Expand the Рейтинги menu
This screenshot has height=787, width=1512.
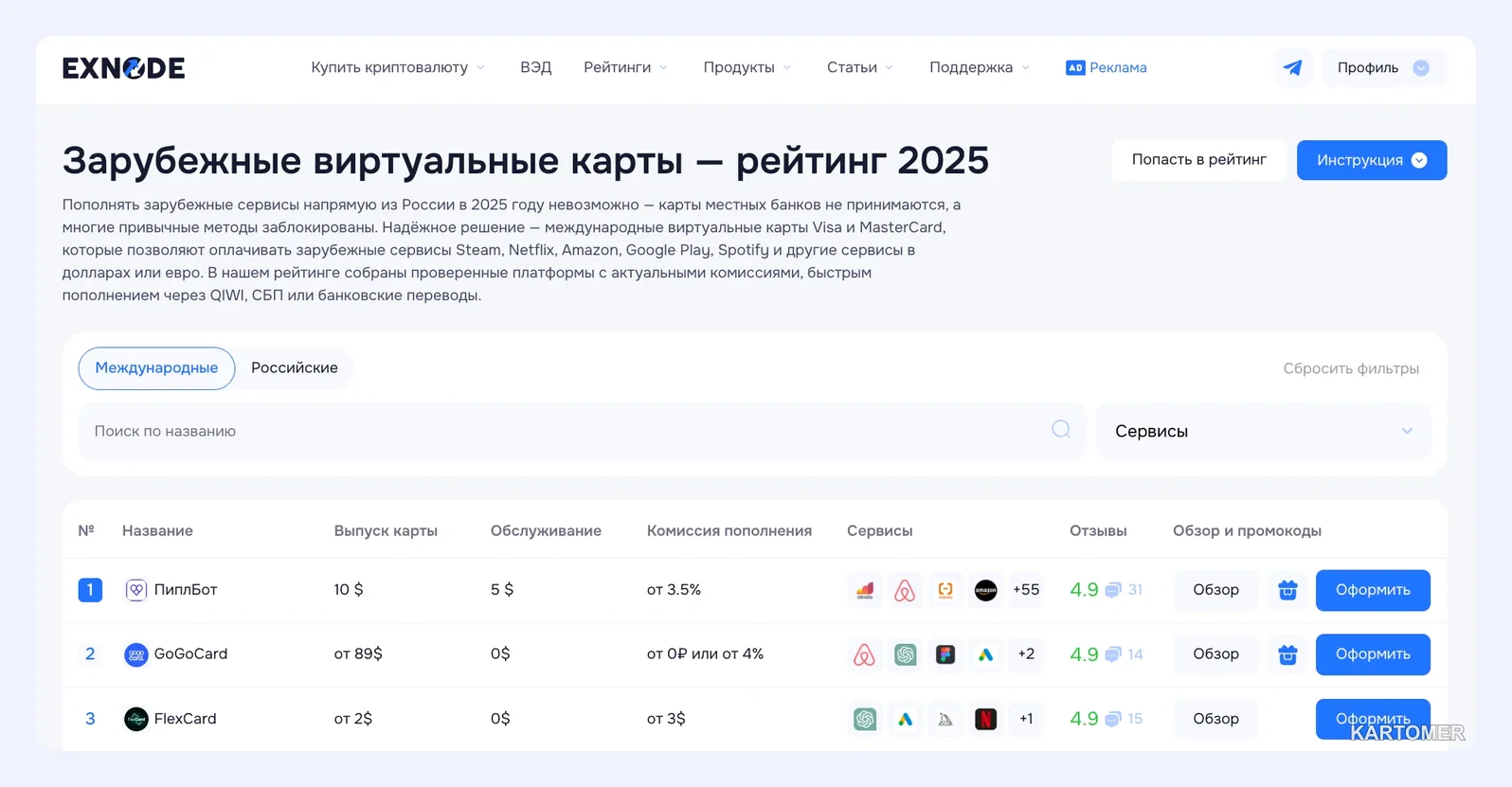click(x=625, y=67)
